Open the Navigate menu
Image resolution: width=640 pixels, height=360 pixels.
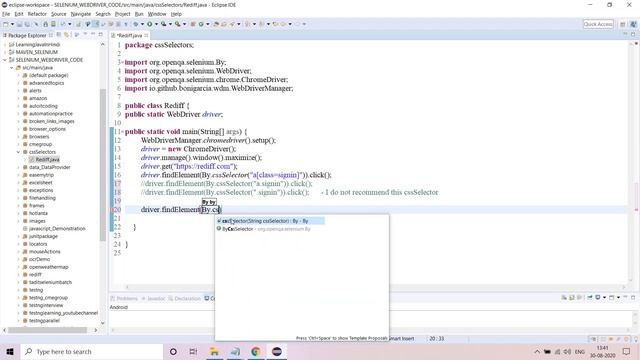pyautogui.click(x=81, y=14)
